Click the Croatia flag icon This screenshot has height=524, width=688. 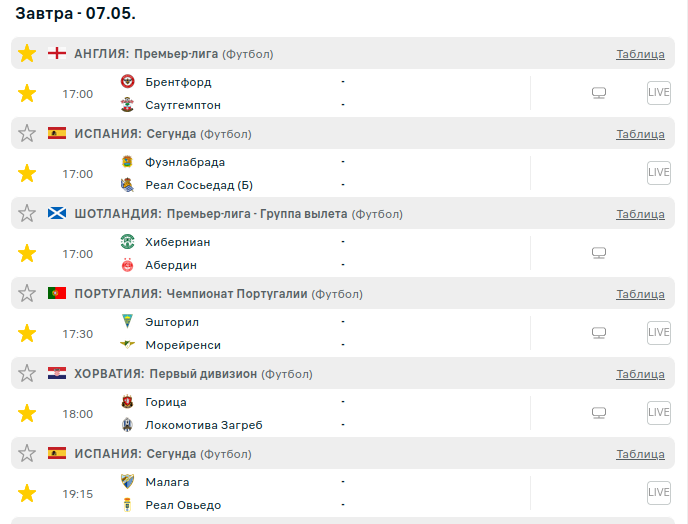pos(57,374)
